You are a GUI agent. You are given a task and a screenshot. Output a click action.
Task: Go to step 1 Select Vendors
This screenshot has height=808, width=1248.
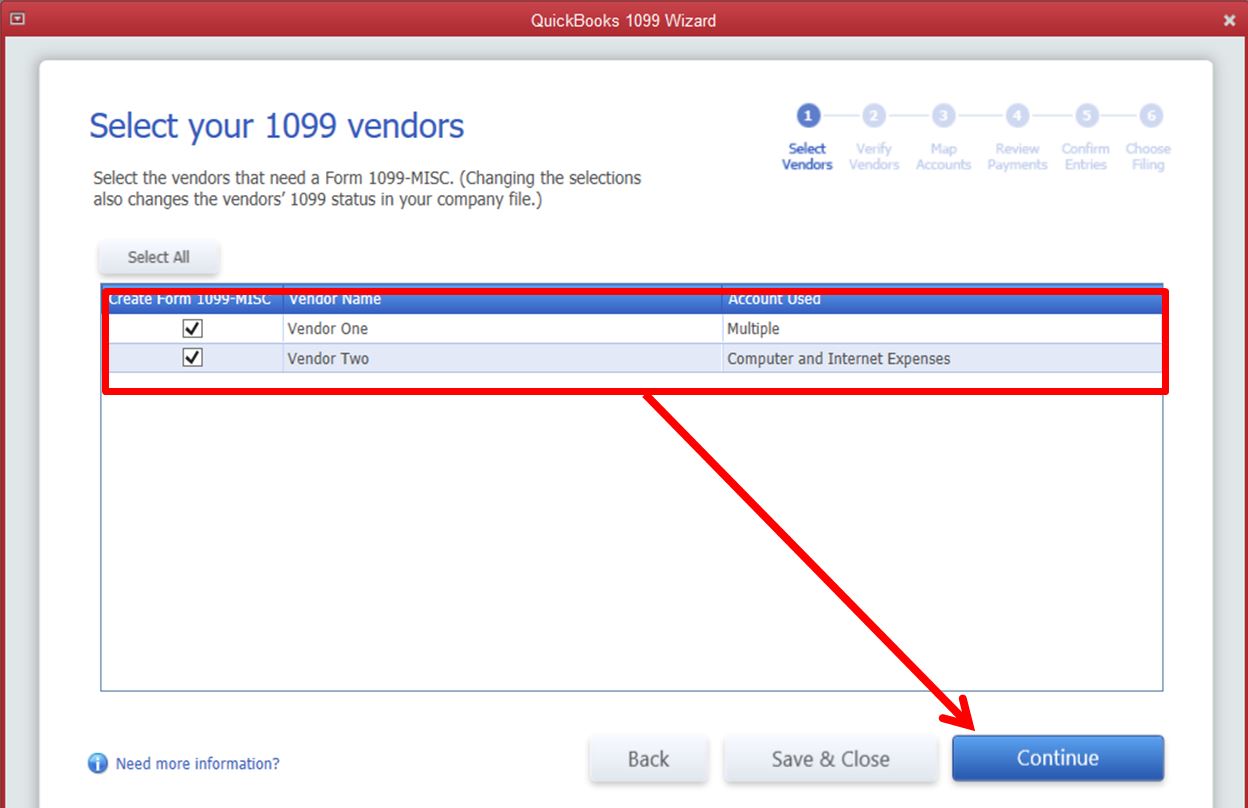[807, 137]
